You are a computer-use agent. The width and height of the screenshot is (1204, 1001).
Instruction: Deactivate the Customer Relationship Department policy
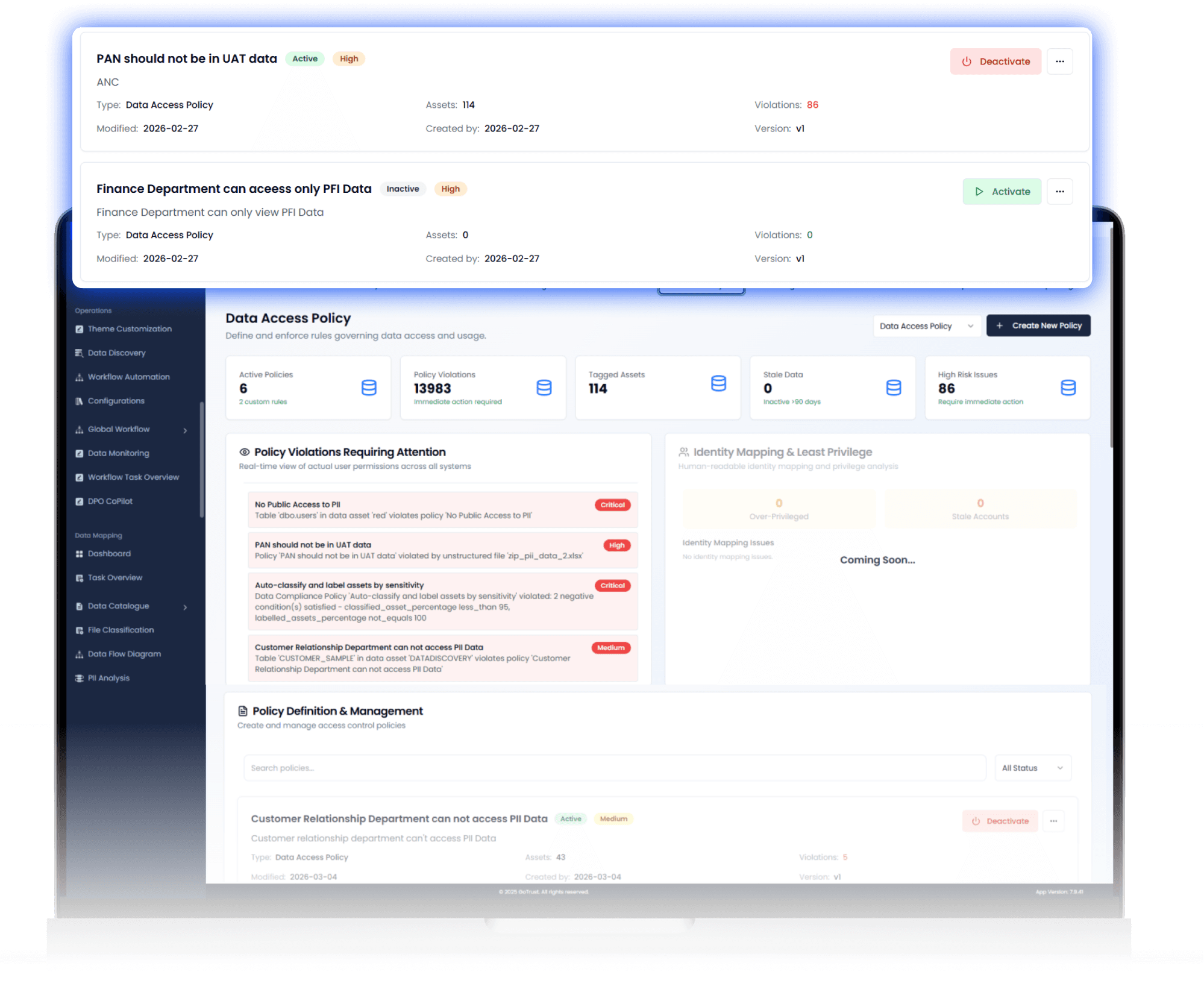click(1000, 821)
